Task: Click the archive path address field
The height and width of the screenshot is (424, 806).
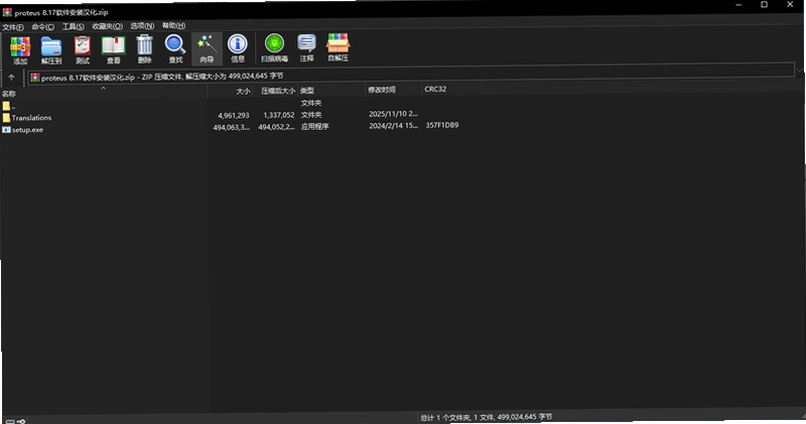Action: (411, 73)
